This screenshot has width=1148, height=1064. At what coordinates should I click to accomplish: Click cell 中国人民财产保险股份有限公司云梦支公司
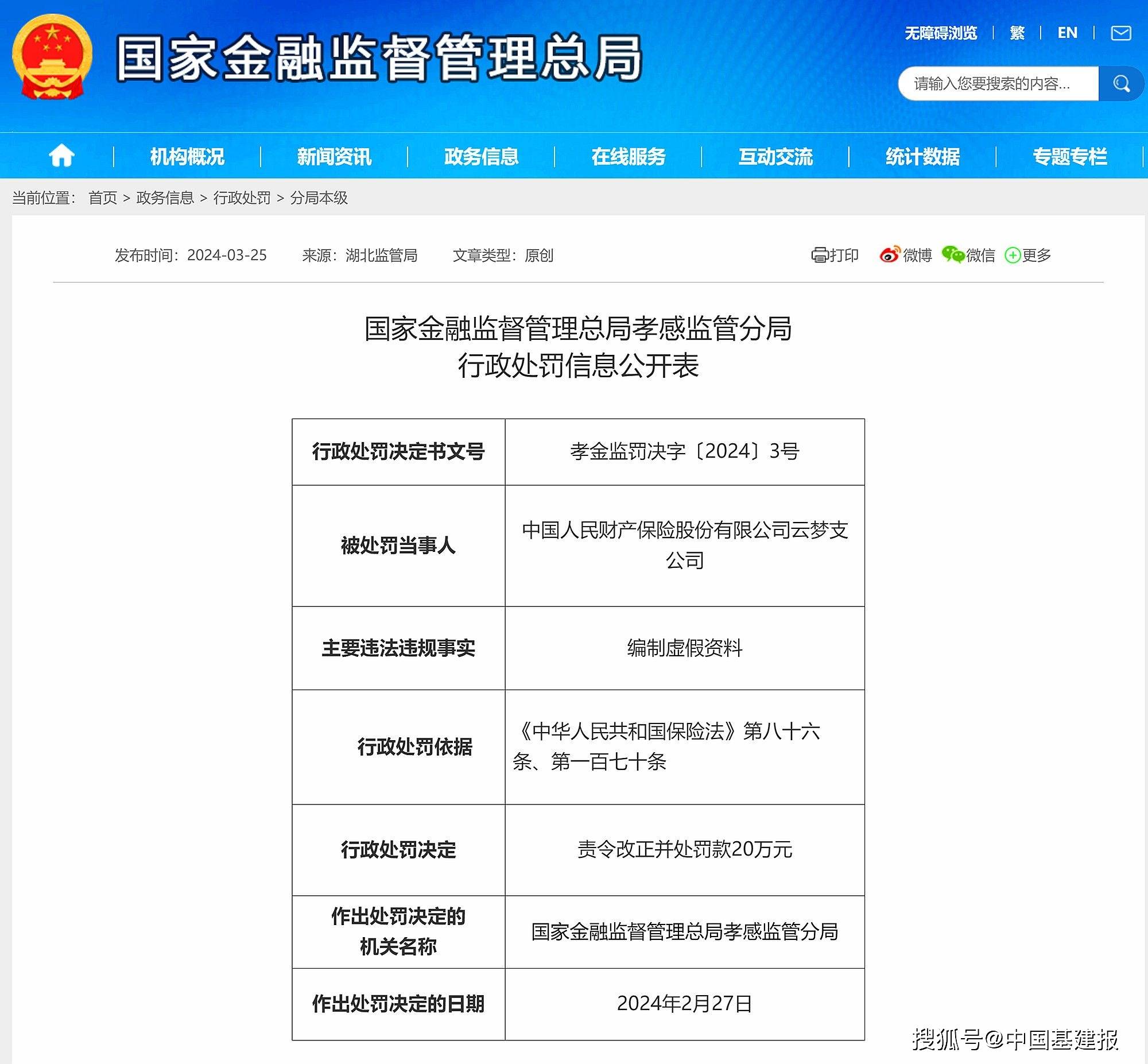[x=685, y=545]
